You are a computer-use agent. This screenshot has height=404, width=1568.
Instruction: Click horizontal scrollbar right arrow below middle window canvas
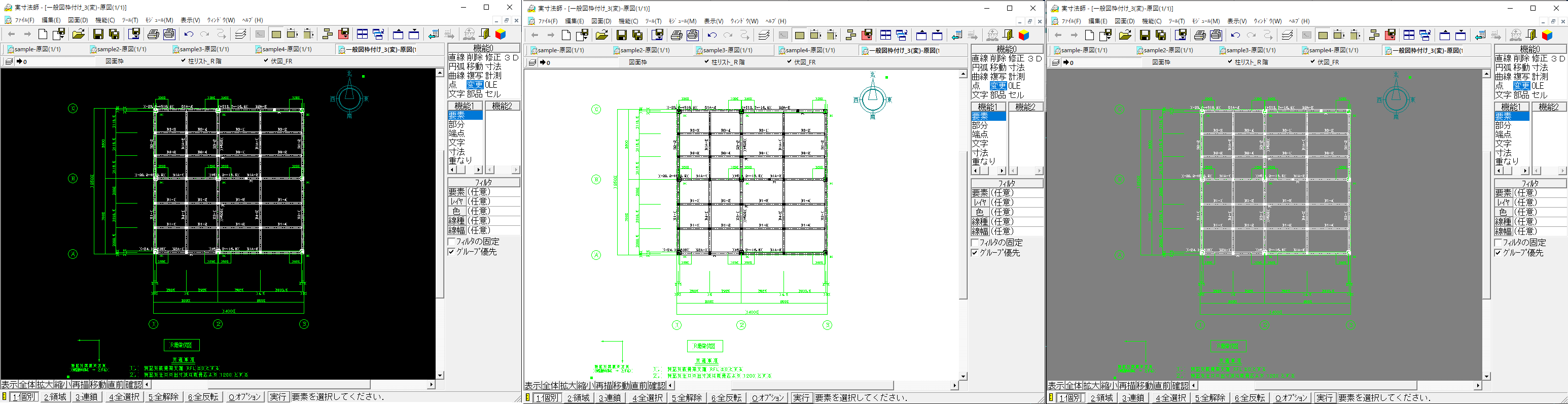click(954, 386)
